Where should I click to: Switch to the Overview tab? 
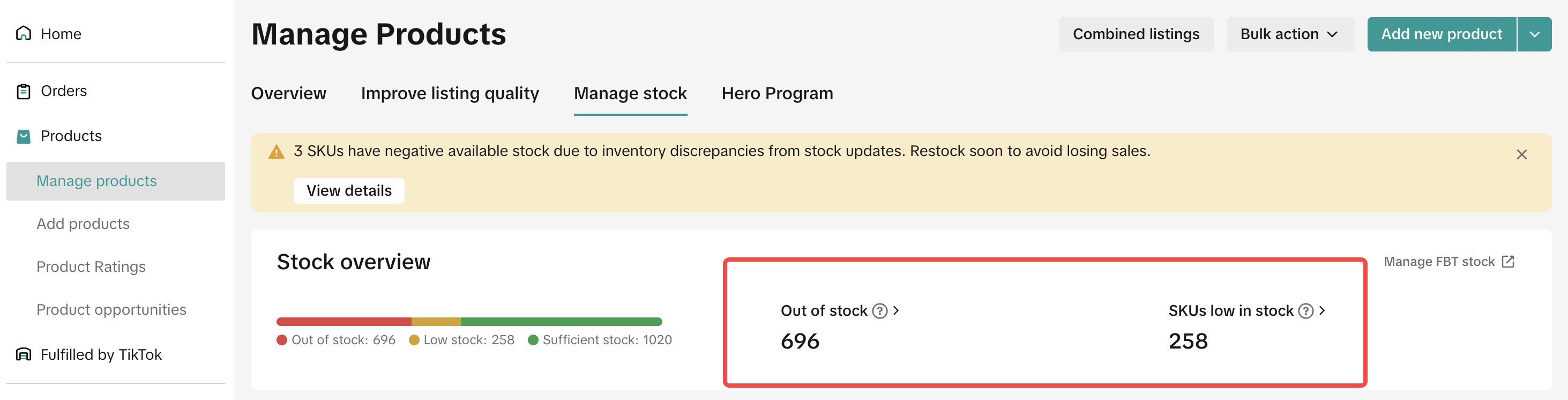[288, 93]
